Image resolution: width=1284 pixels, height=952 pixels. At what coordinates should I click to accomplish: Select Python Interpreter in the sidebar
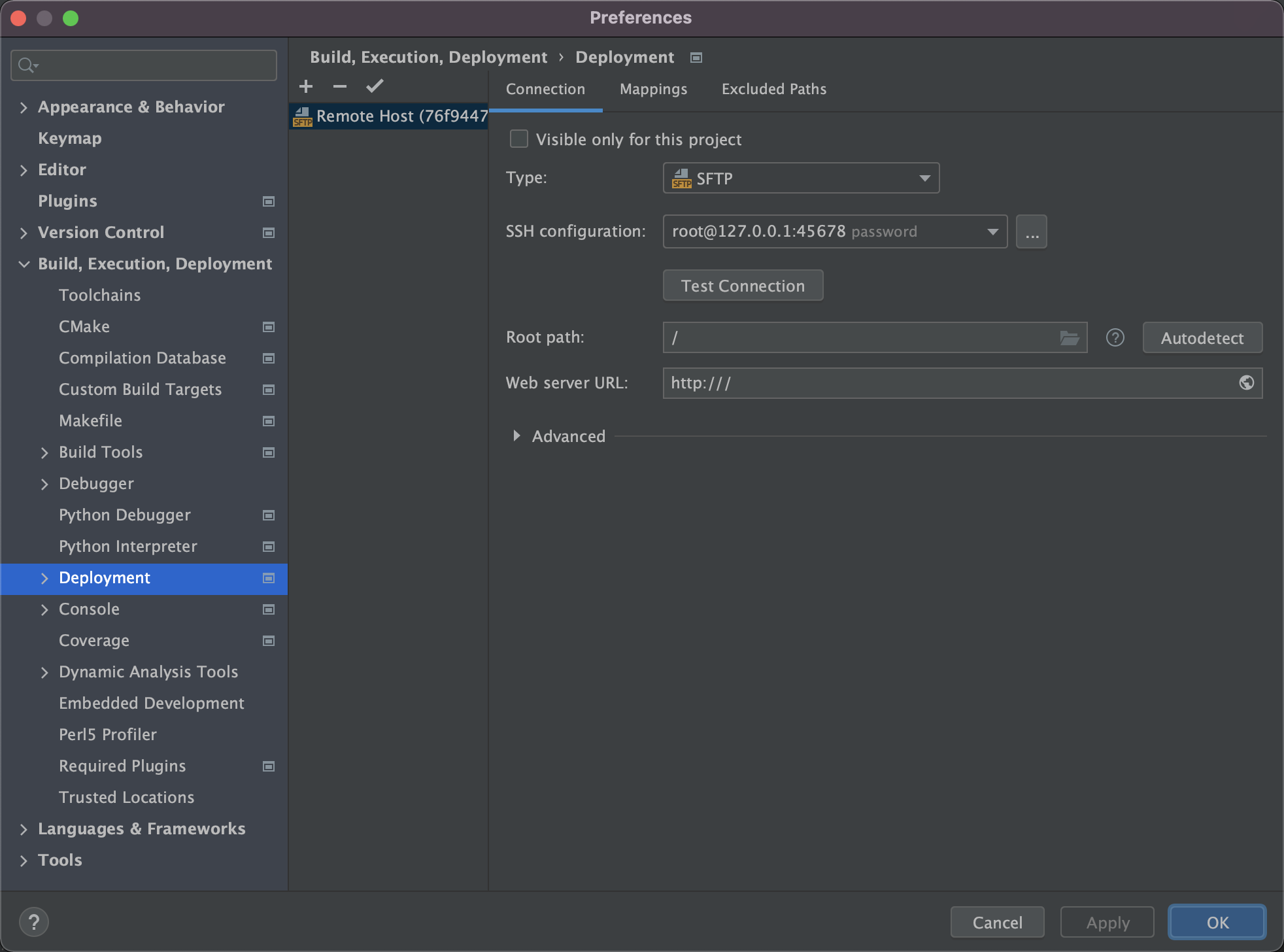128,547
